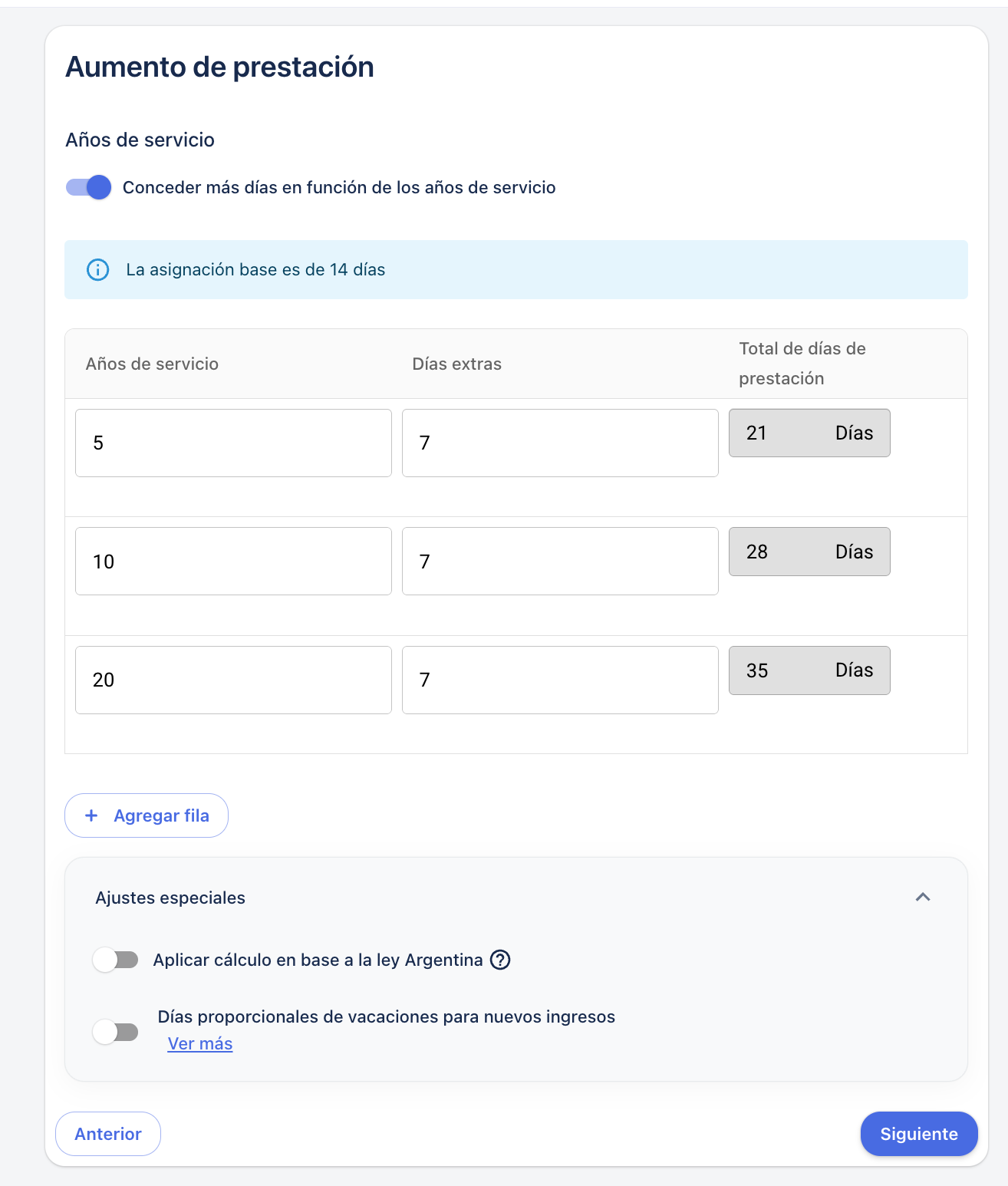Click the total field showing 28 Días
The width and height of the screenshot is (1008, 1186).
tap(809, 552)
